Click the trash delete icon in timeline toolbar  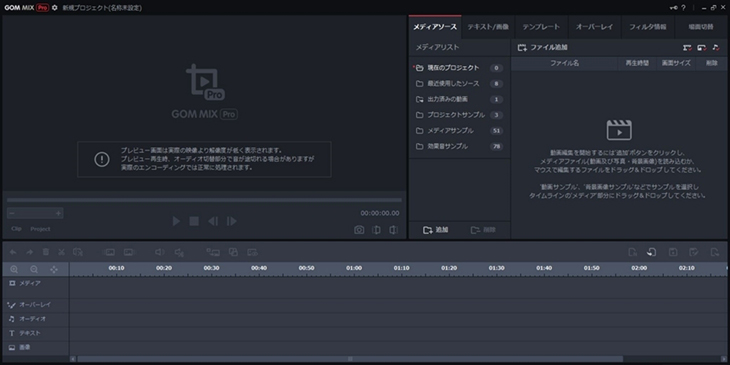[46, 252]
